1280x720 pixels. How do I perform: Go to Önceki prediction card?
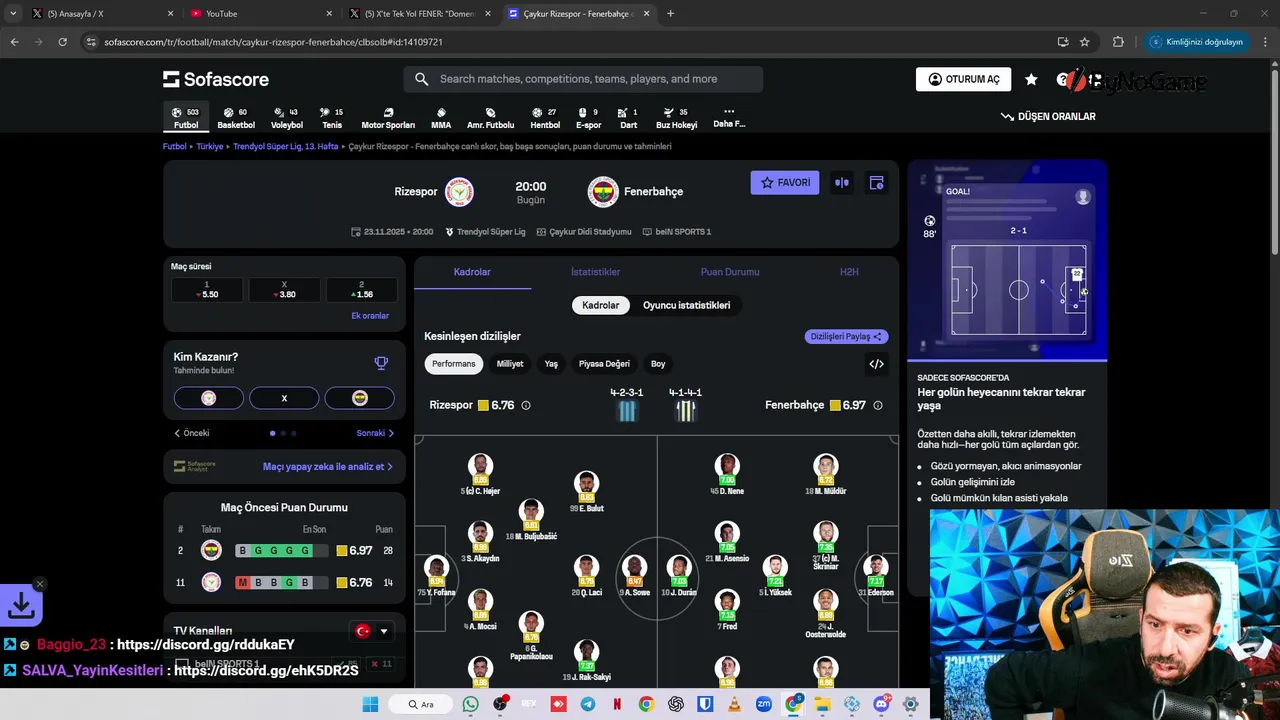pos(192,433)
